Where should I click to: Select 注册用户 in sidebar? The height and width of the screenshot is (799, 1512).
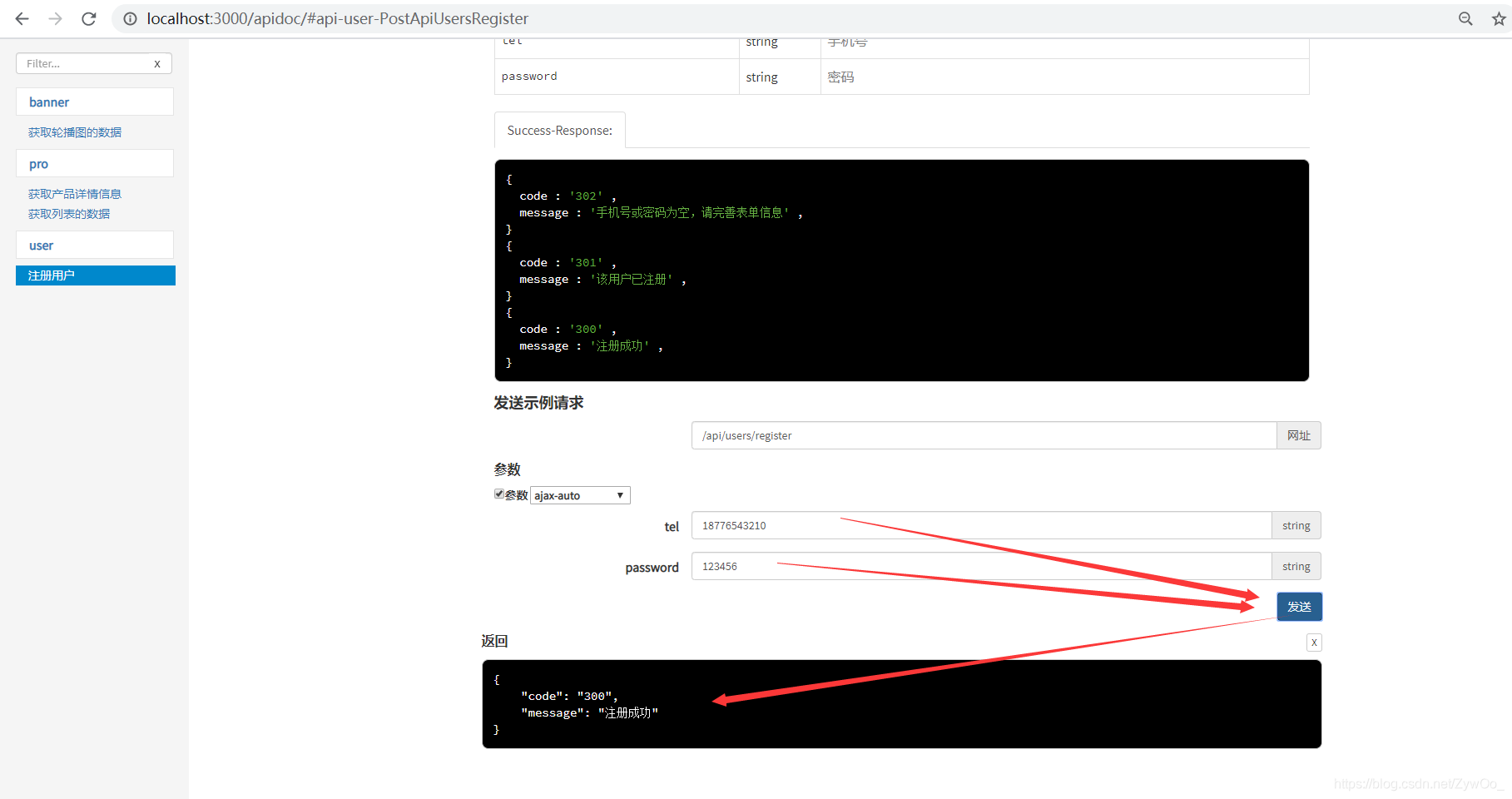96,275
